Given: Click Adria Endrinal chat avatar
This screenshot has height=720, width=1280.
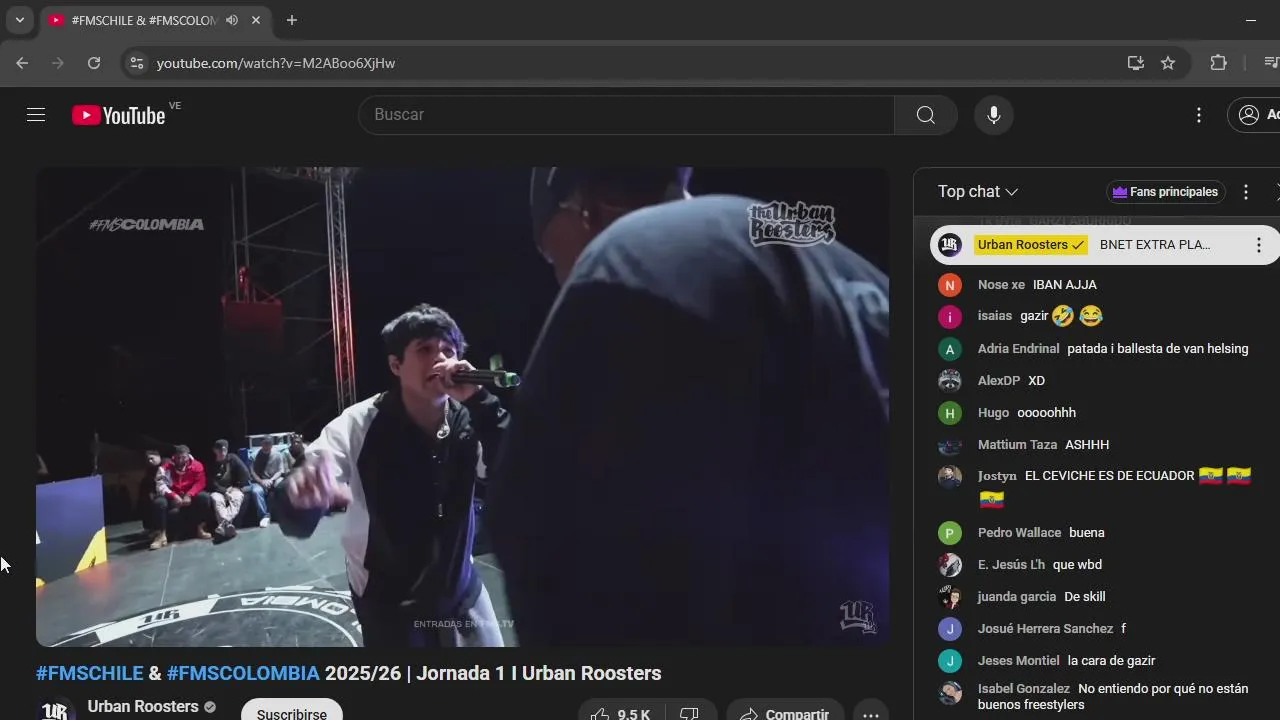Looking at the screenshot, I should (950, 349).
